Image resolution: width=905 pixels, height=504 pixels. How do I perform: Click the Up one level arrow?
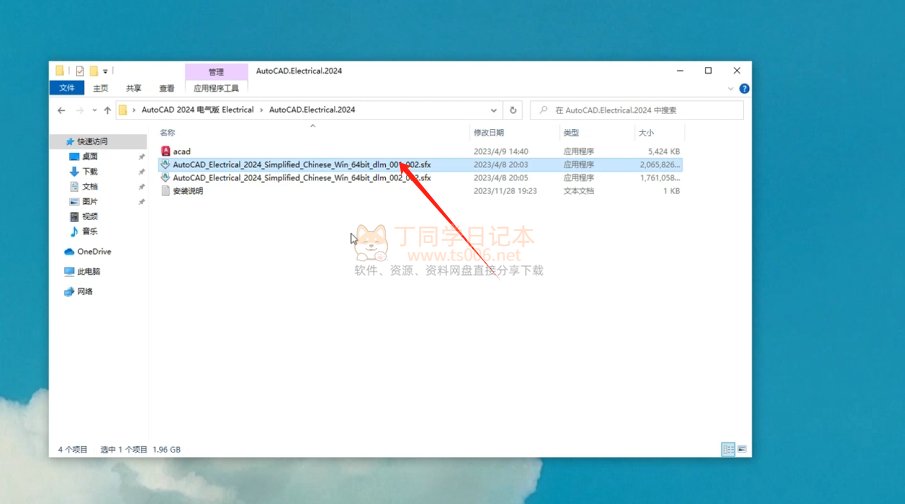click(x=105, y=110)
